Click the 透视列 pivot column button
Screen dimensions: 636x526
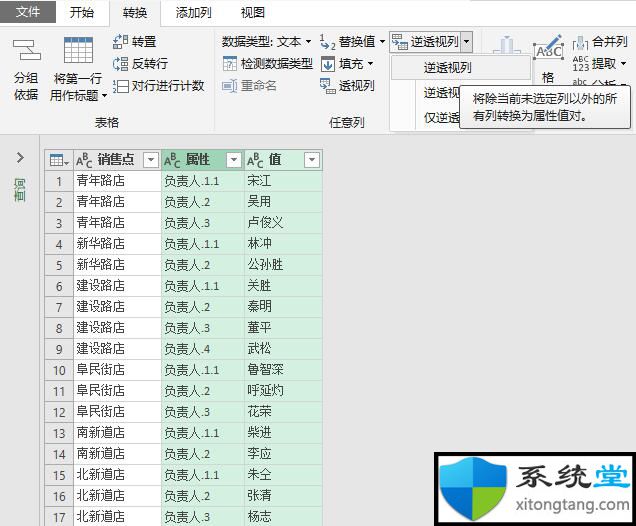[347, 86]
